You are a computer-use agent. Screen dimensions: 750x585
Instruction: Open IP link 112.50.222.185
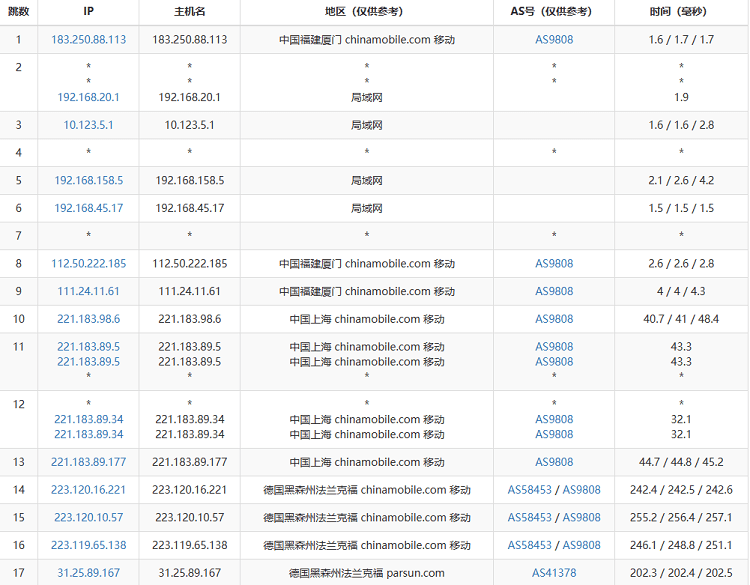click(x=88, y=264)
